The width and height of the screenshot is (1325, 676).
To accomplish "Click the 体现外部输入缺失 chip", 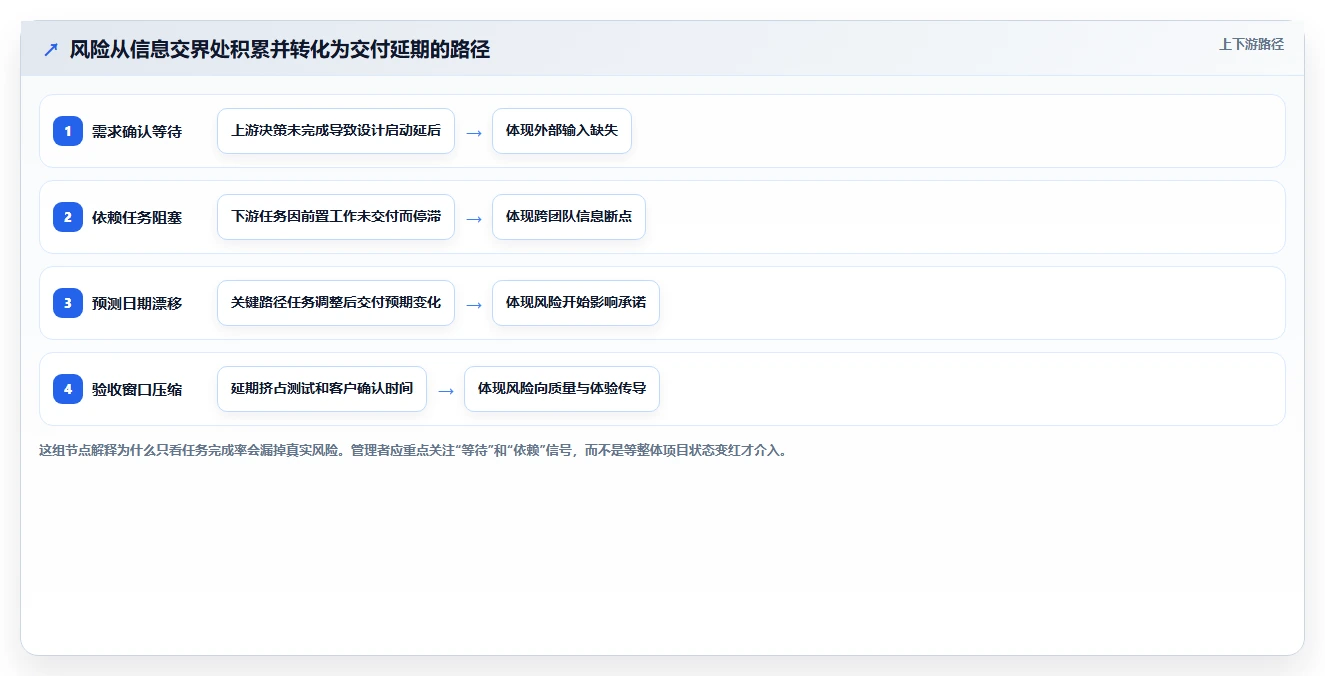I will (x=562, y=131).
